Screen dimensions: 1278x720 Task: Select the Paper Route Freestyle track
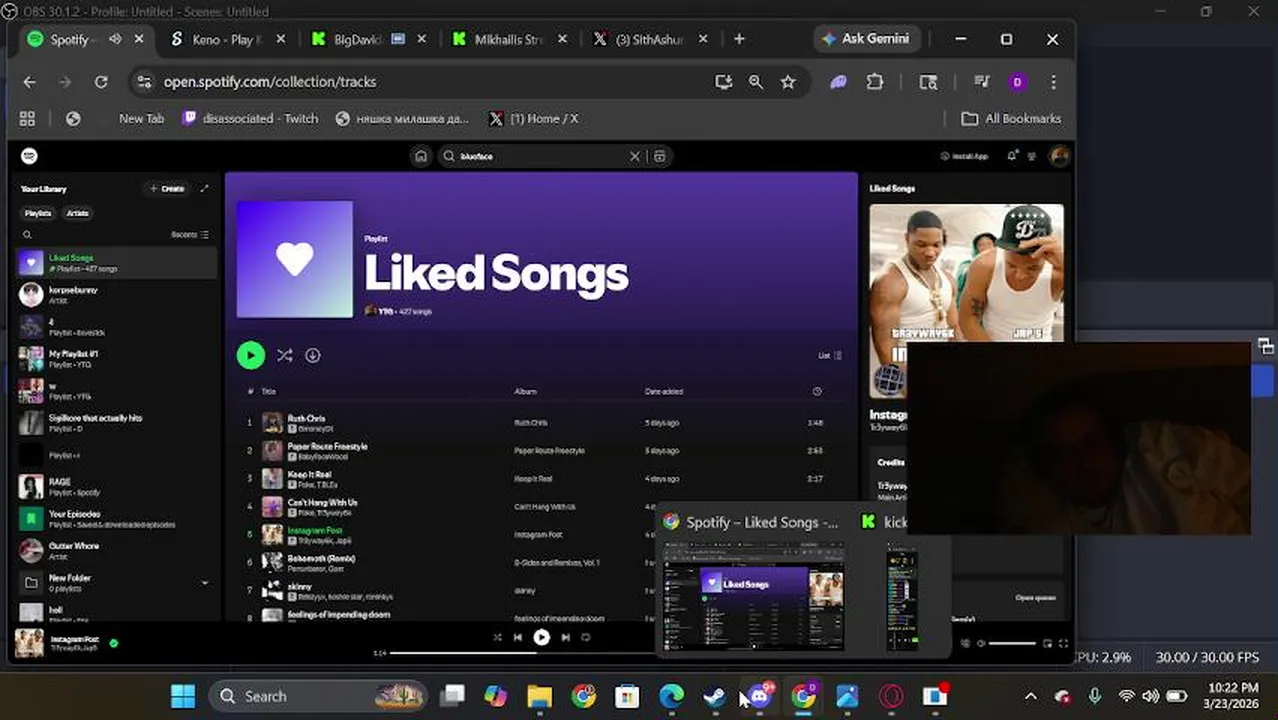pyautogui.click(x=540, y=451)
